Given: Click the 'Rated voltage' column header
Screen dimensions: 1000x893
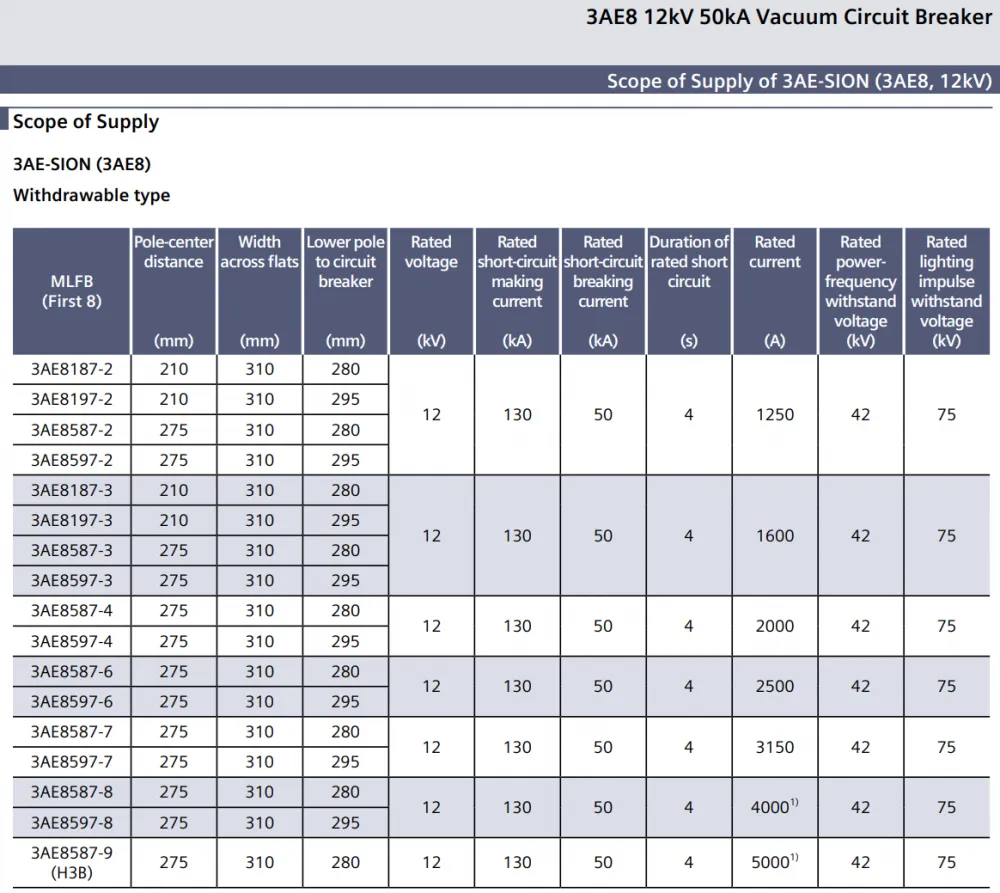Looking at the screenshot, I should pos(431,291).
